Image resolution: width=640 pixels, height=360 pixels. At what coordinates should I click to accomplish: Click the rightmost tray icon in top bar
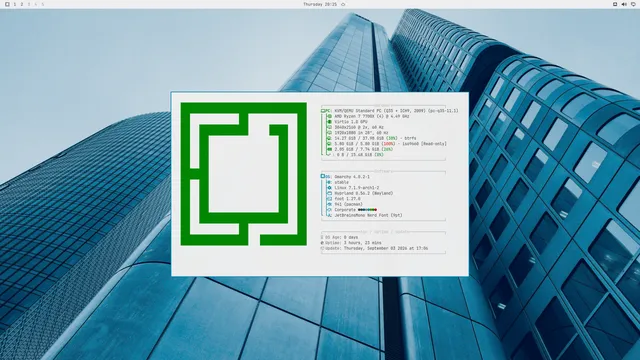(633, 4)
